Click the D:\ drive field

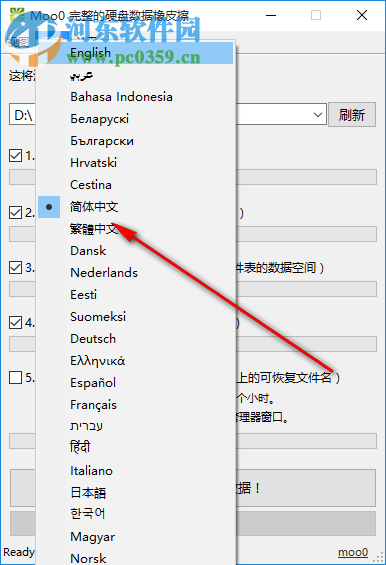(x=168, y=115)
